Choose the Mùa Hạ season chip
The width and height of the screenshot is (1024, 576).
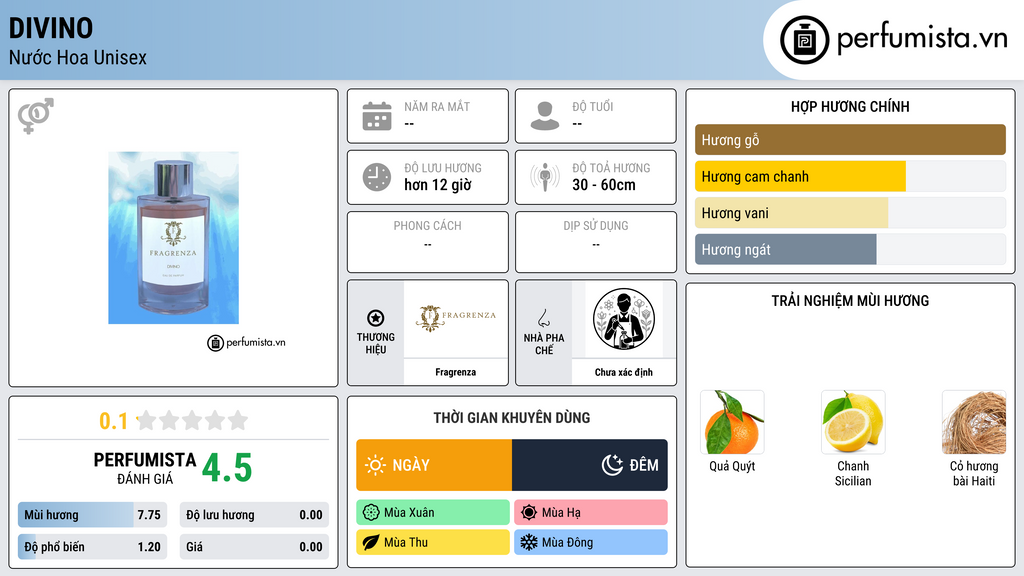[591, 513]
